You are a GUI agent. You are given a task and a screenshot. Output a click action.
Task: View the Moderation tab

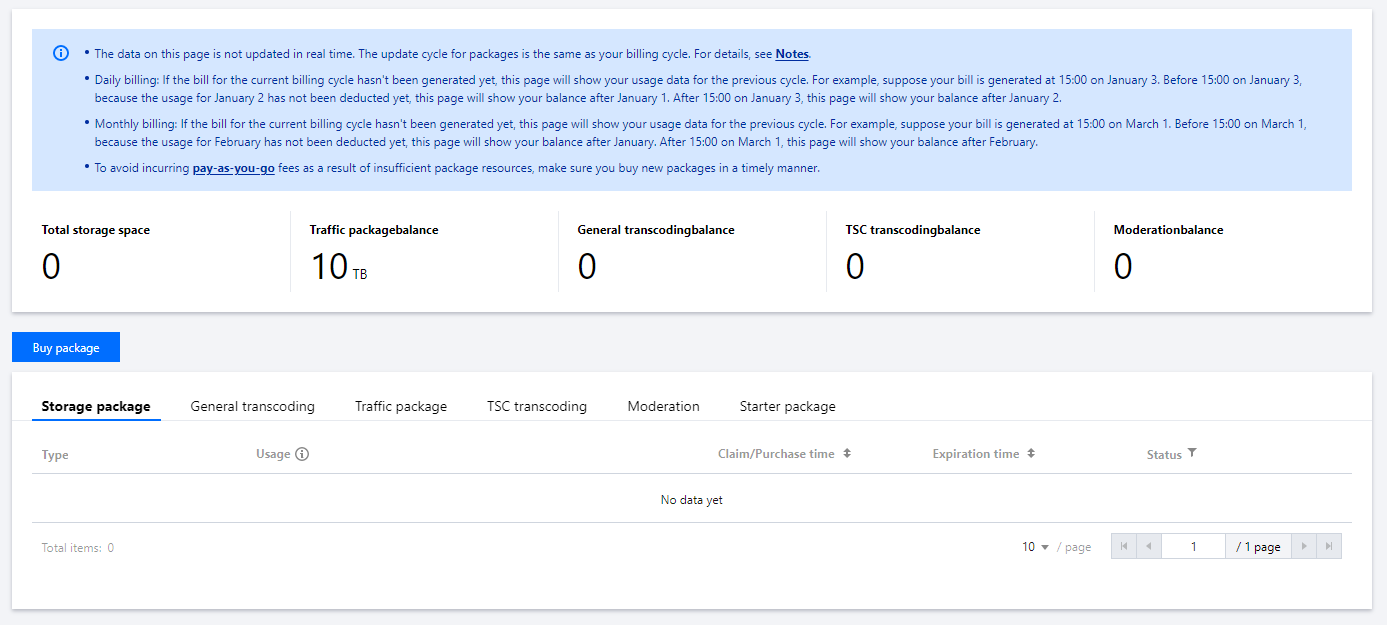point(663,406)
